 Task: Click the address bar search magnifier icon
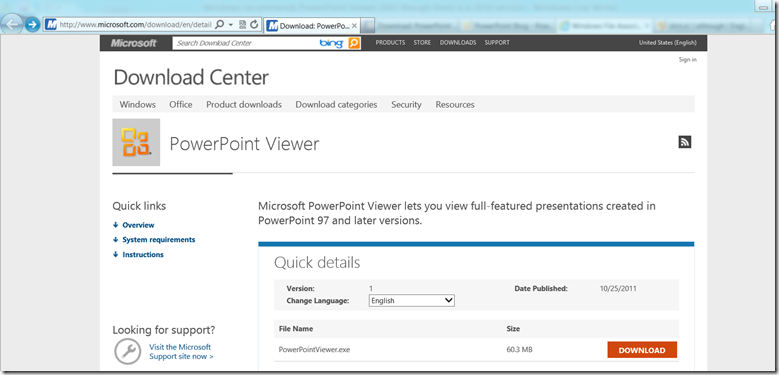tap(220, 24)
